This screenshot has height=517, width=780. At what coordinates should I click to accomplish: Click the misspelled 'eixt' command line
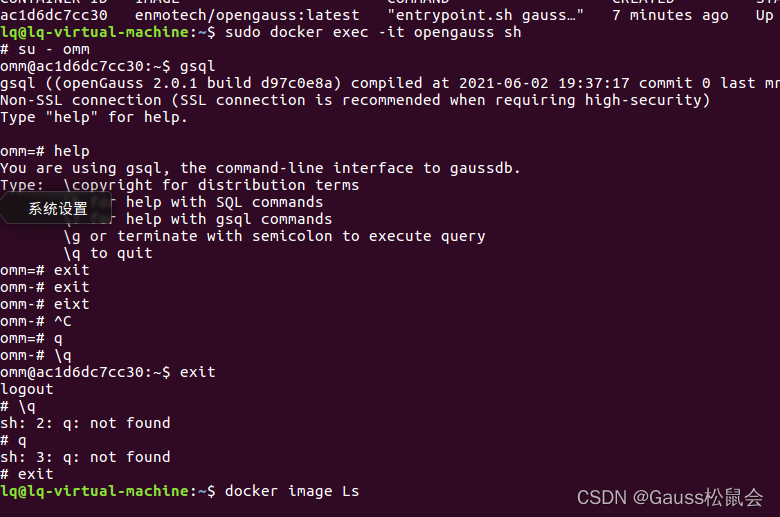45,304
